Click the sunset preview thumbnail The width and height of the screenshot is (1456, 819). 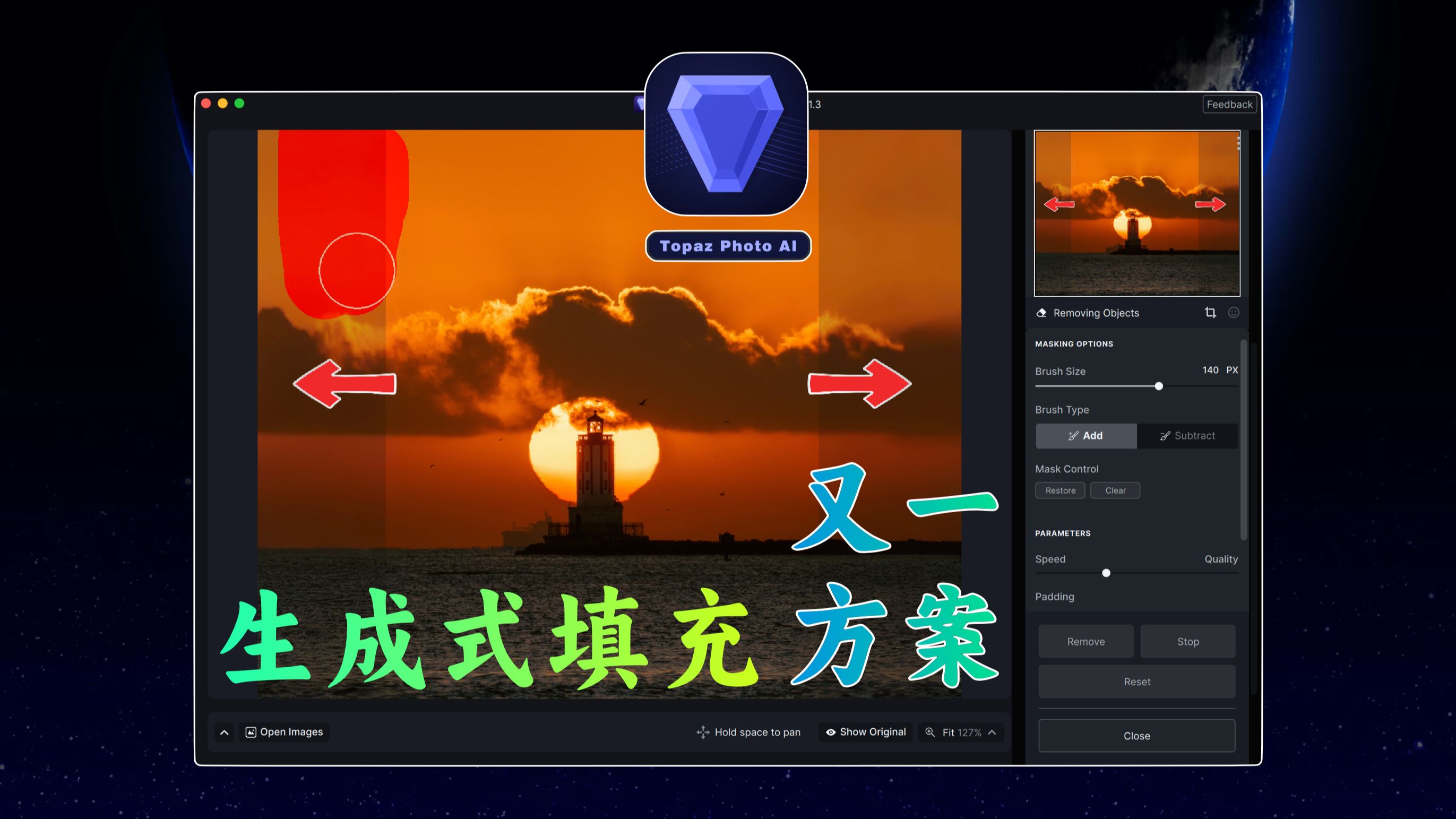(x=1136, y=214)
